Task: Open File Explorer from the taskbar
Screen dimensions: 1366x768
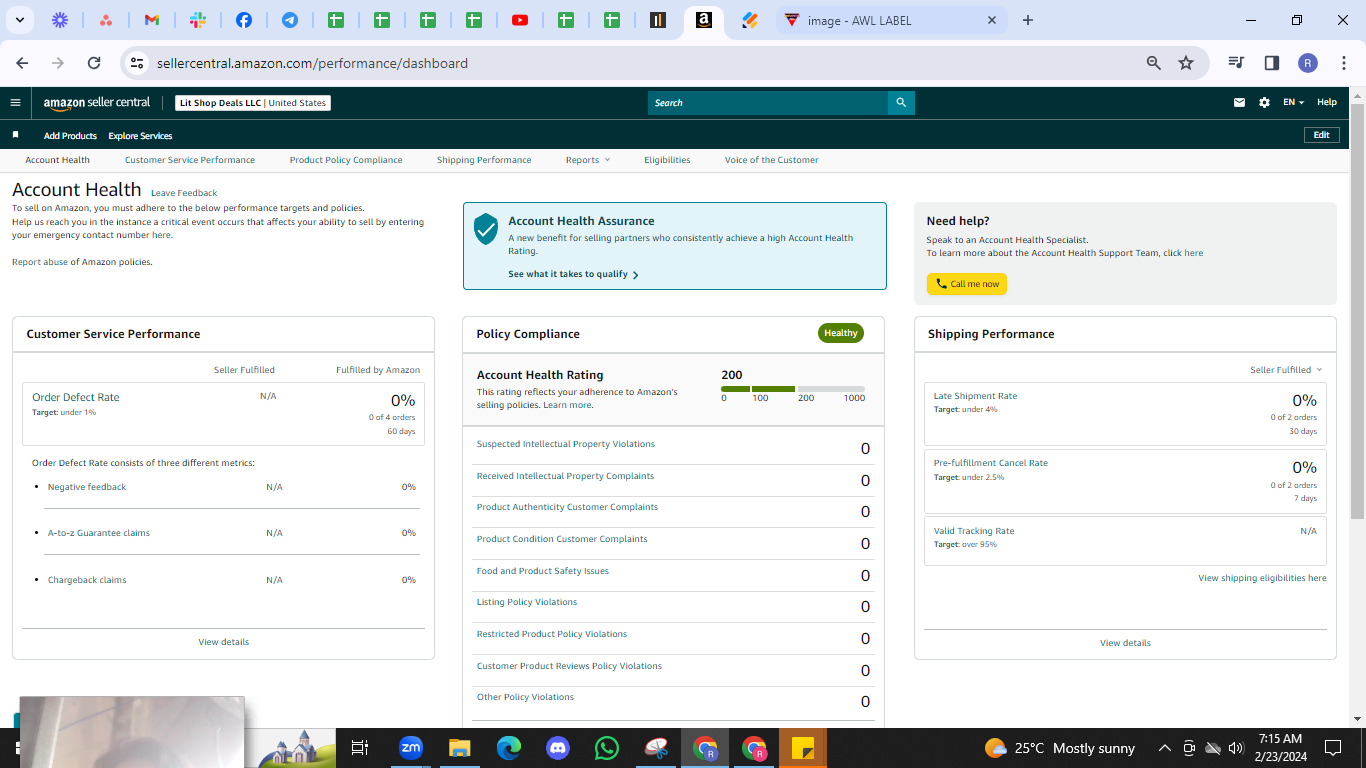Action: click(x=459, y=748)
